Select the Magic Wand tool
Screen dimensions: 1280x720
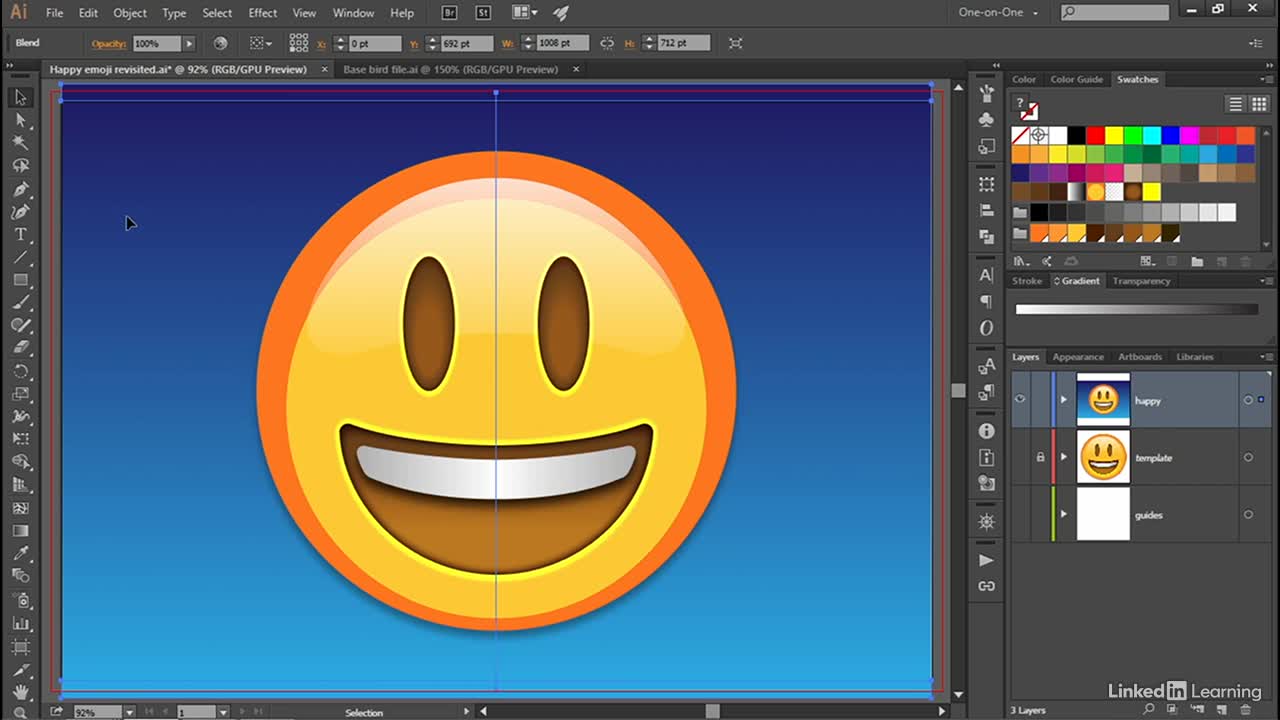click(20, 143)
